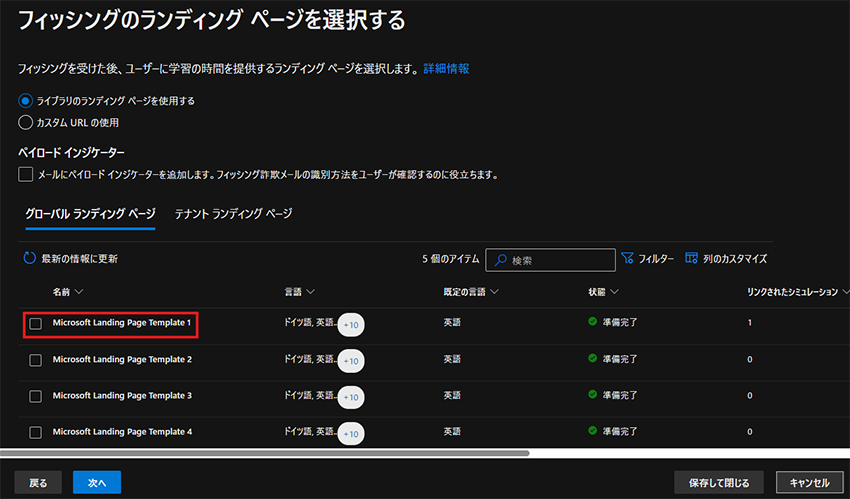Click the 5 個のアイテム count text
Screen dimensions: 850x499
(x=451, y=259)
